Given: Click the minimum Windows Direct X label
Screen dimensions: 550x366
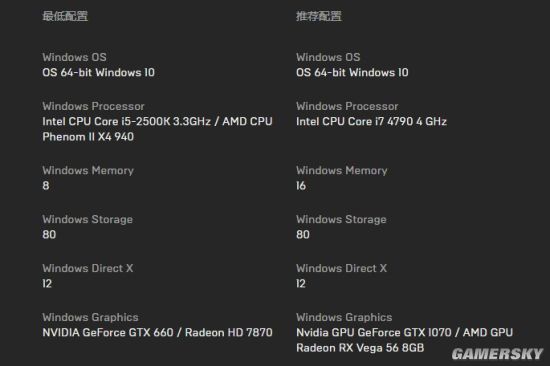Looking at the screenshot, I should 88,268.
